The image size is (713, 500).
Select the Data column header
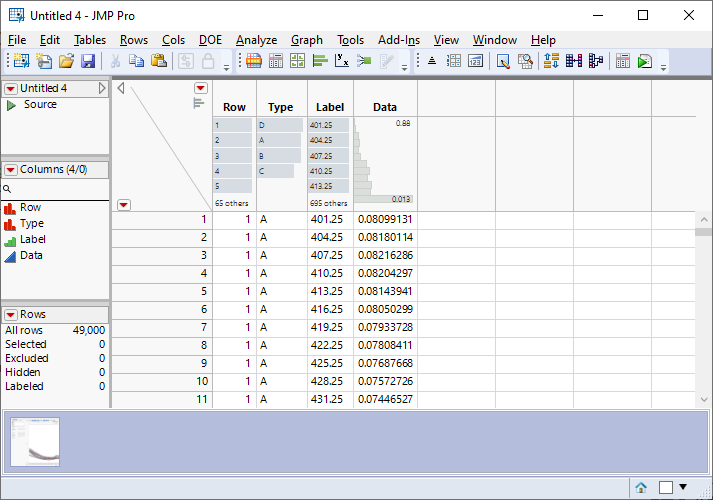click(x=385, y=107)
